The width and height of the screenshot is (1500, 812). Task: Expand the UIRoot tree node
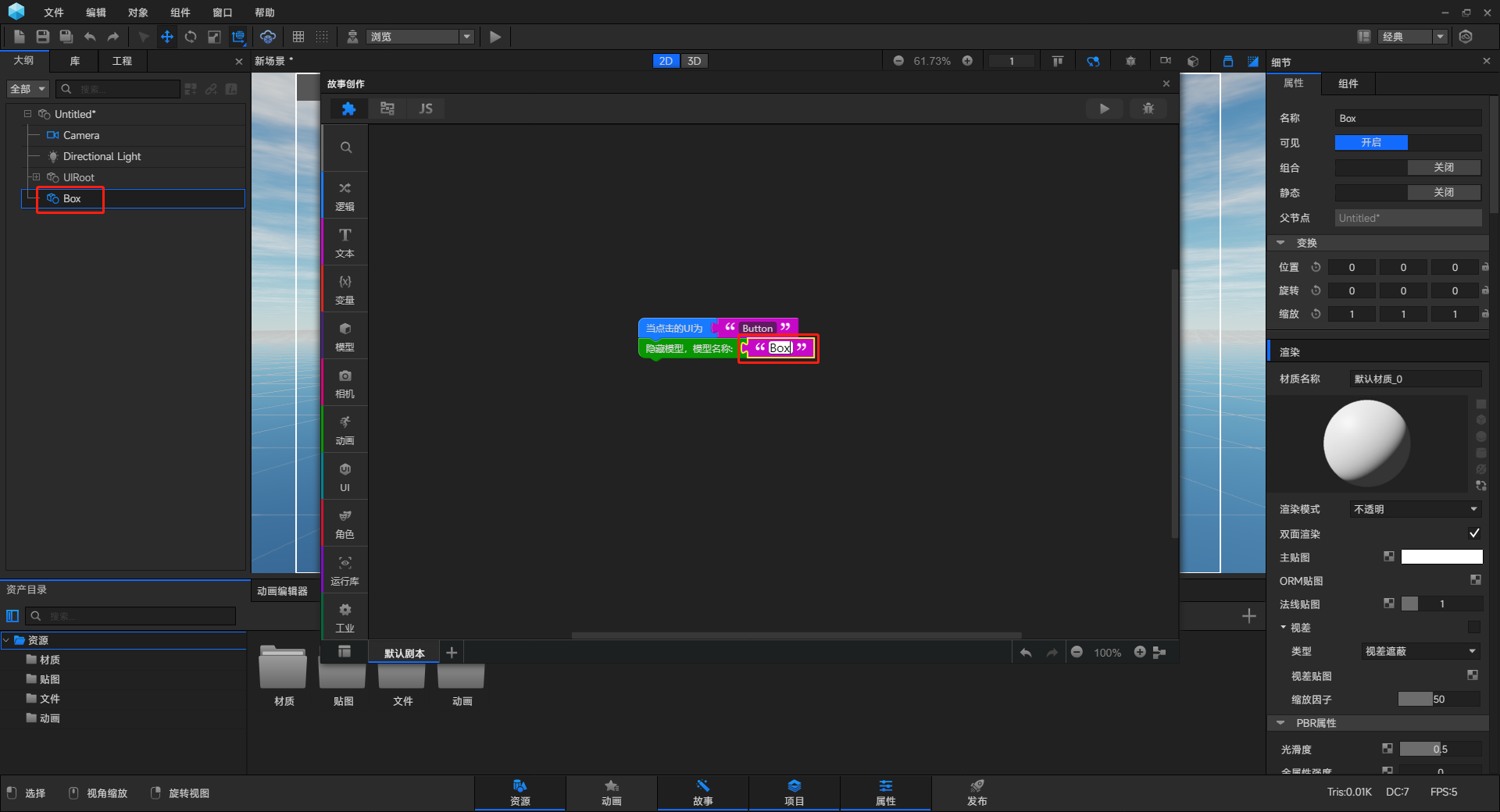pyautogui.click(x=36, y=177)
